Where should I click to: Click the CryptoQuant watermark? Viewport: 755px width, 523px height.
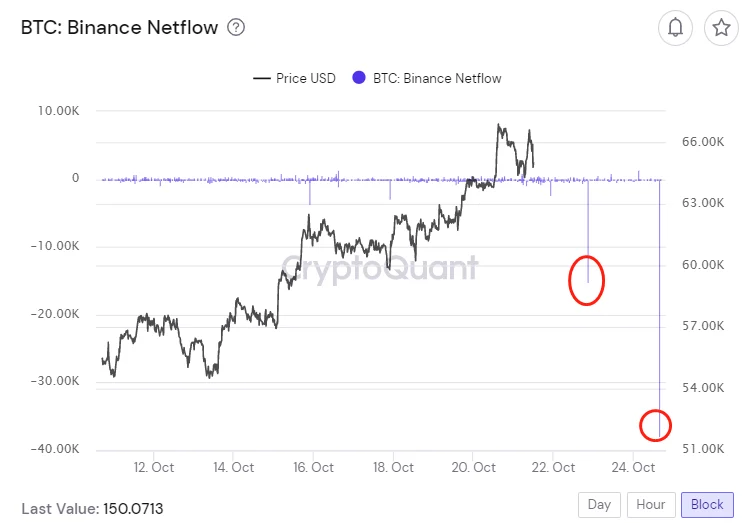click(x=379, y=267)
